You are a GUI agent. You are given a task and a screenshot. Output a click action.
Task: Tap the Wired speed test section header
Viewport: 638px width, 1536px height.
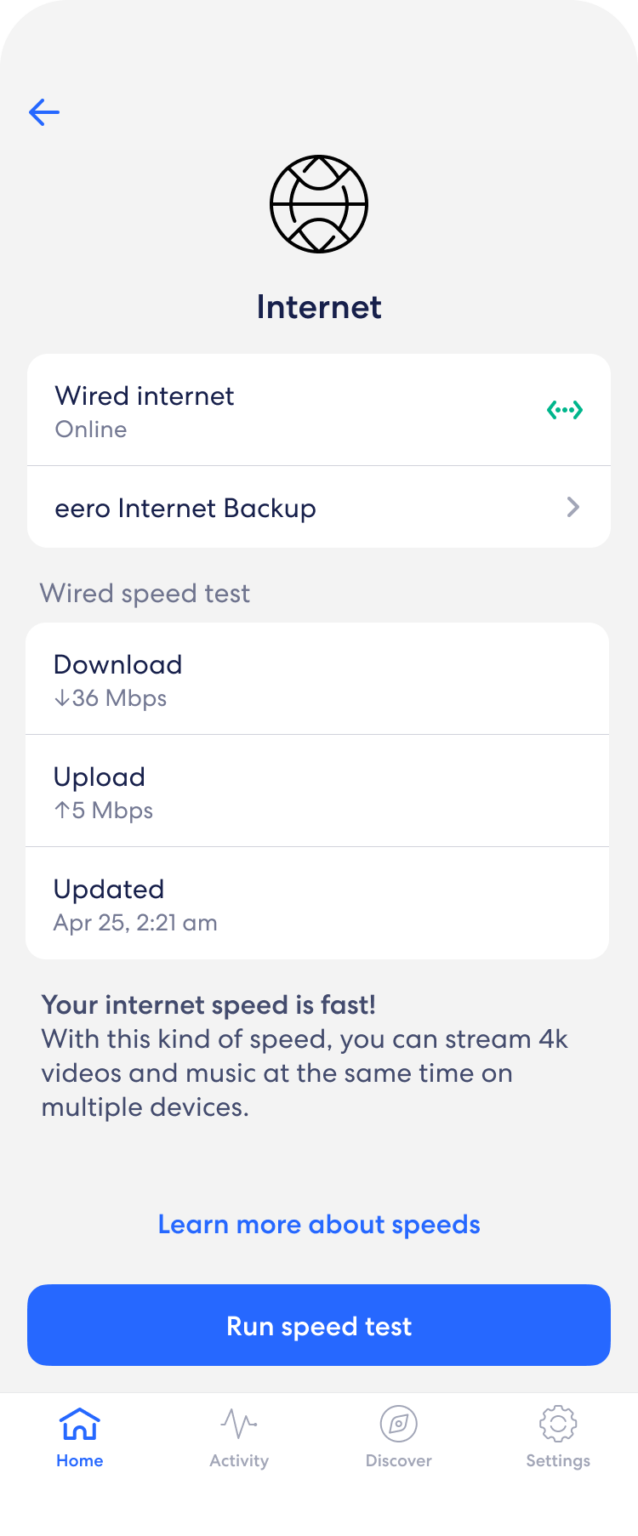(145, 592)
